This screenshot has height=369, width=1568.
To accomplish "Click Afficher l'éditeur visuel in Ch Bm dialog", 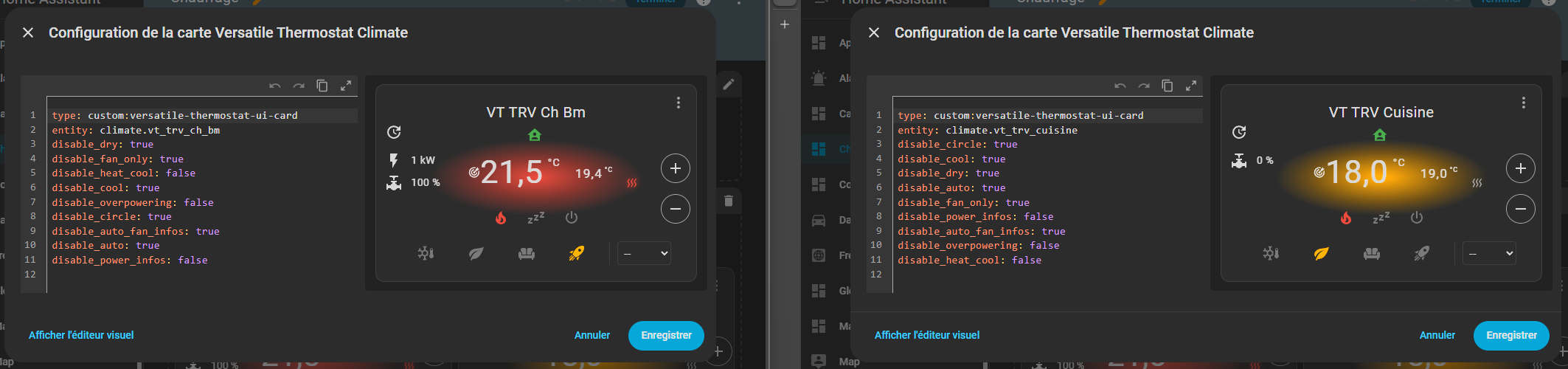I will (x=81, y=335).
